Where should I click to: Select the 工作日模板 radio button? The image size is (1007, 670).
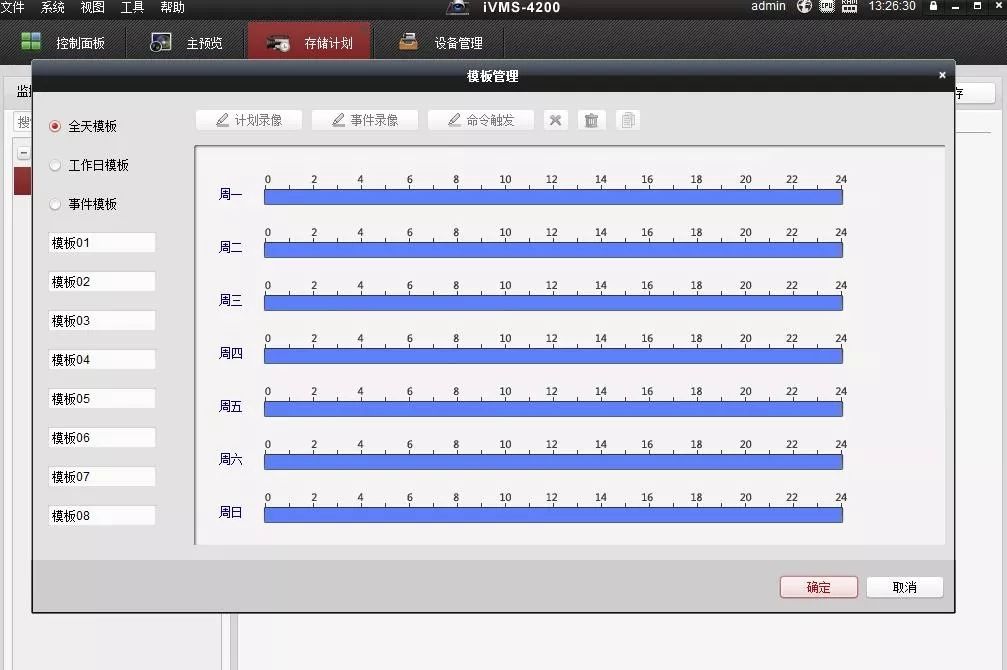(x=55, y=165)
